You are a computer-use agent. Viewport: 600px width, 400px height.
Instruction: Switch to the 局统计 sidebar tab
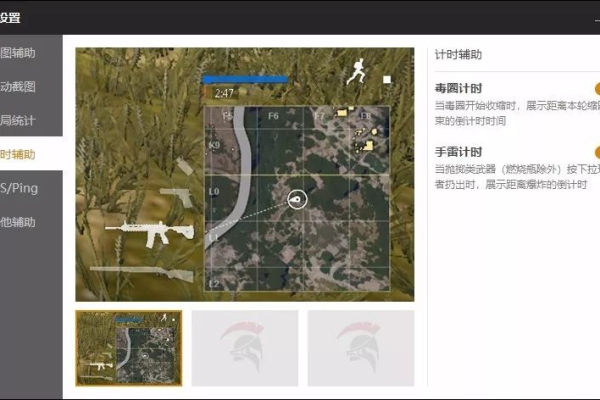click(x=31, y=120)
